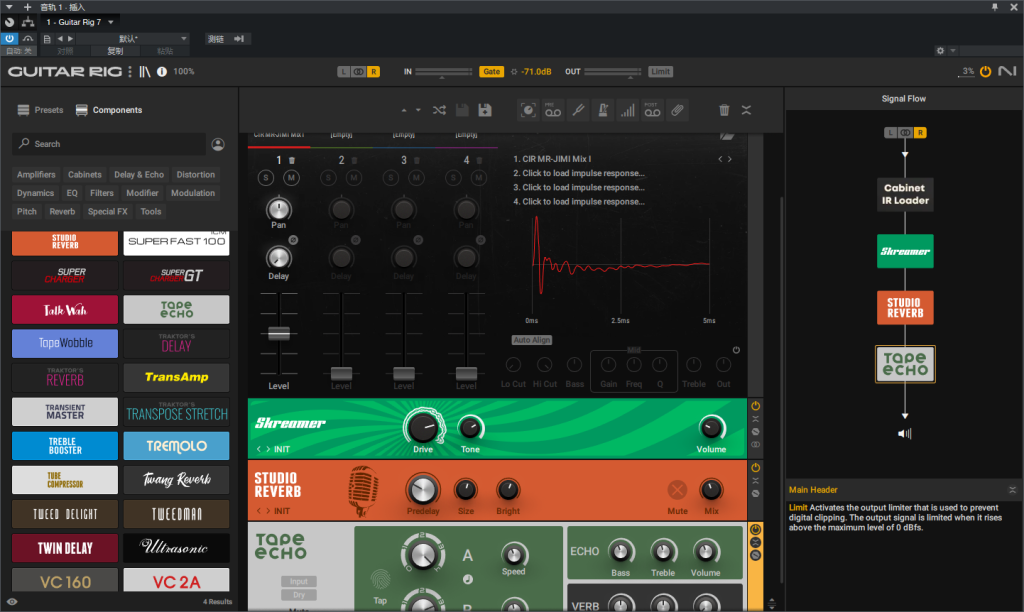
Task: Click next Studio Reverb preset arrow
Action: [x=268, y=511]
